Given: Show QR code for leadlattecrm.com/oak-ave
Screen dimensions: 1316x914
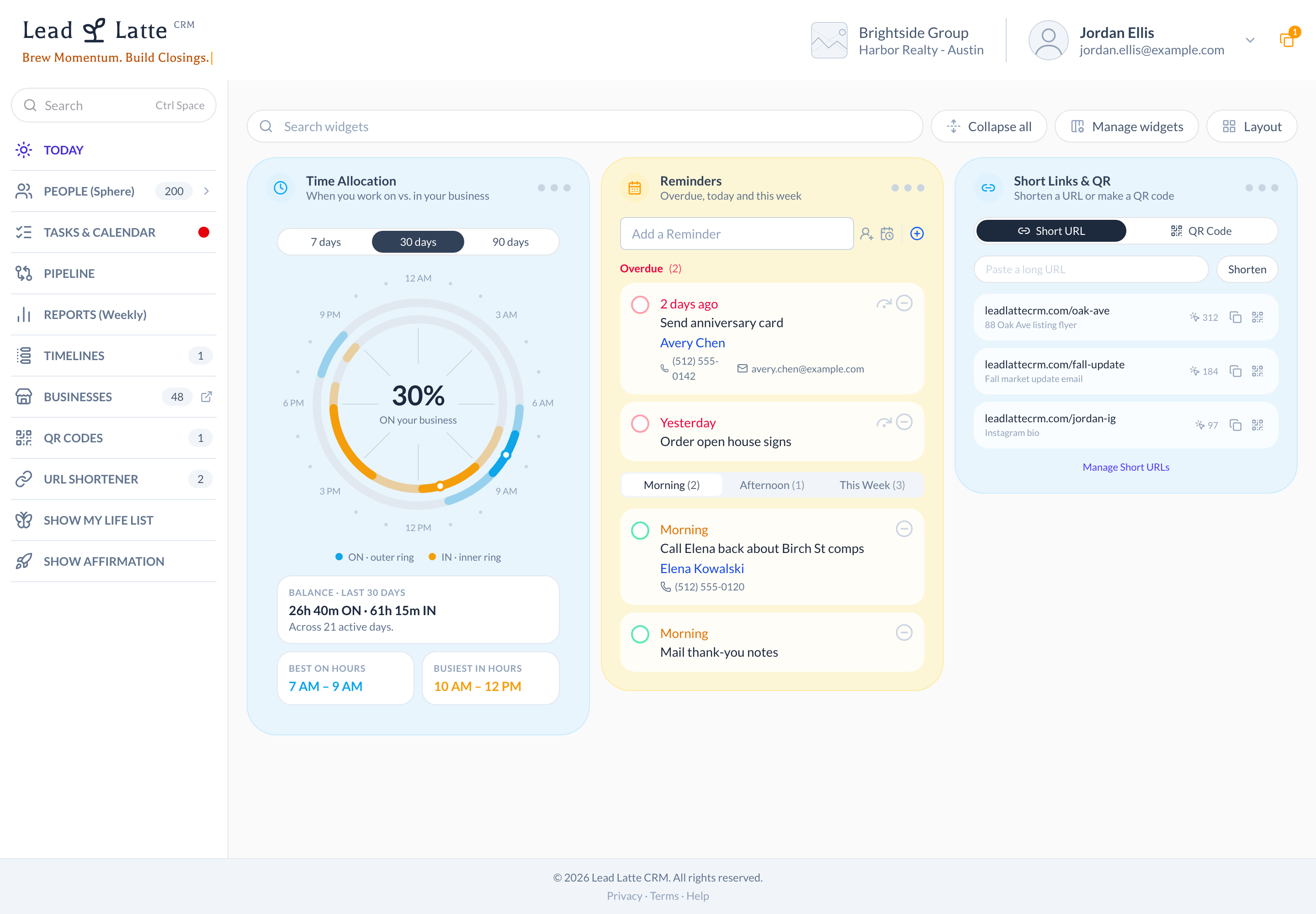Looking at the screenshot, I should (x=1258, y=317).
